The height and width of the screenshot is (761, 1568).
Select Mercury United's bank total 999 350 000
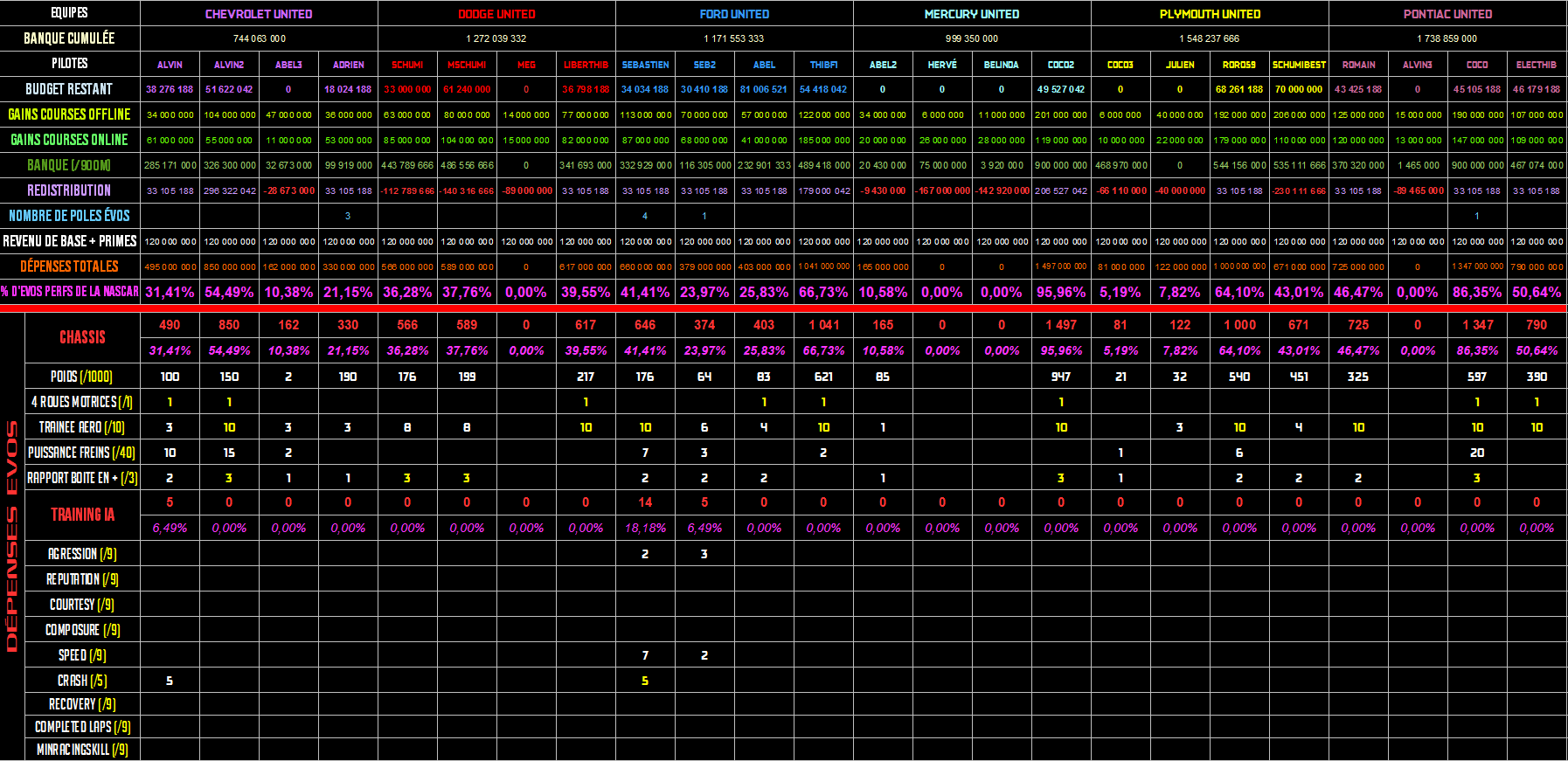pyautogui.click(x=972, y=38)
